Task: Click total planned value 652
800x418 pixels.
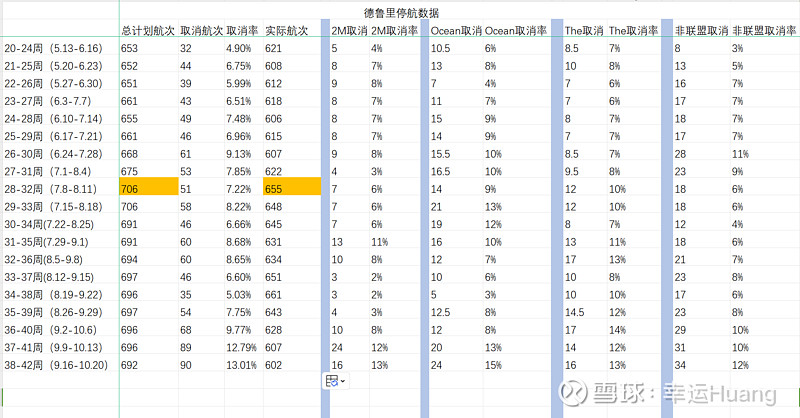Action: coord(129,66)
